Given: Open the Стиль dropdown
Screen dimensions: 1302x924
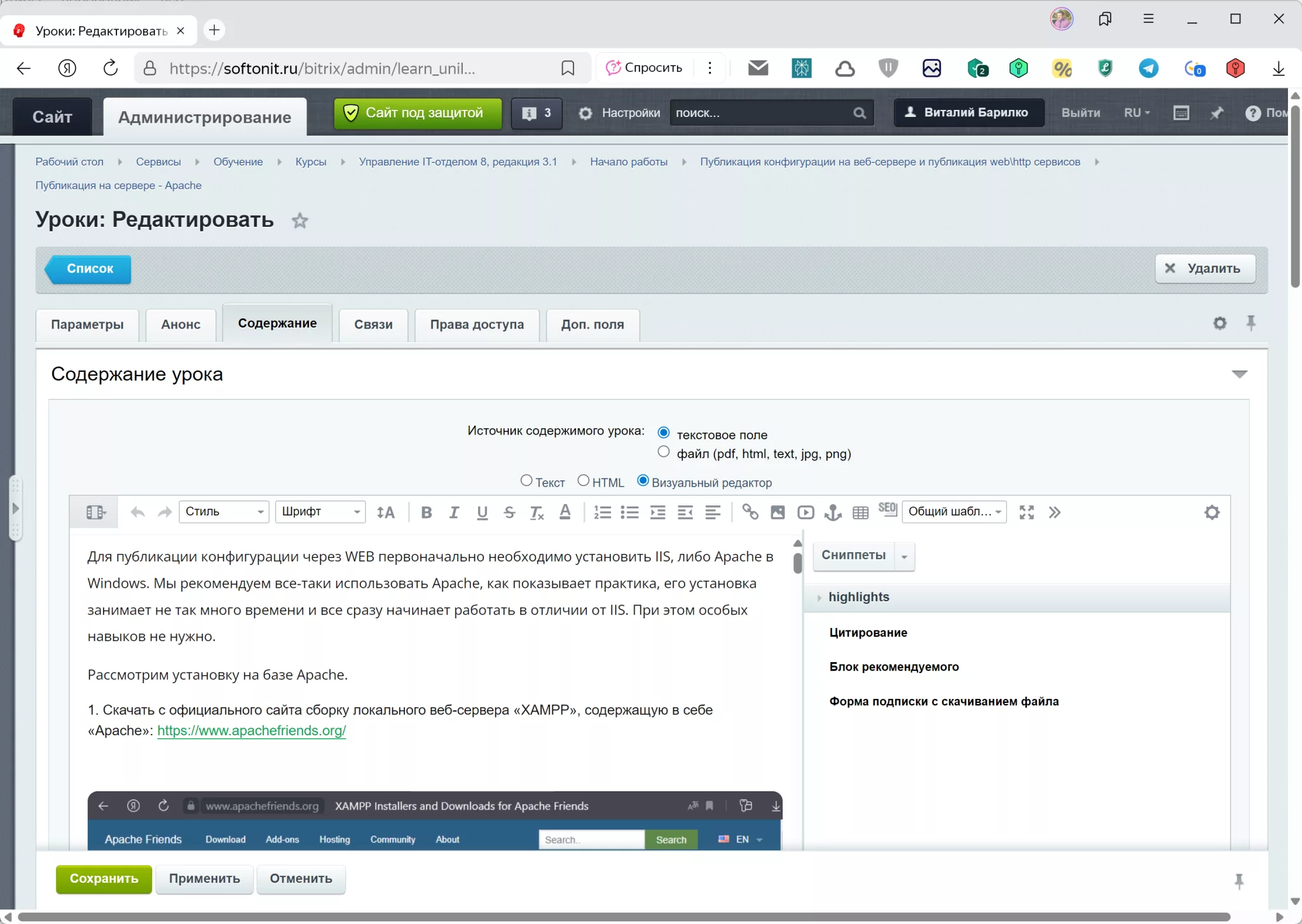Looking at the screenshot, I should click(x=224, y=512).
